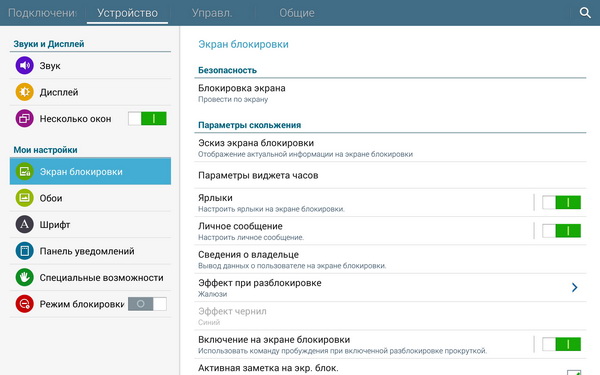Click the orange Дисплей brightness icon
This screenshot has height=375, width=600.
pyautogui.click(x=24, y=92)
